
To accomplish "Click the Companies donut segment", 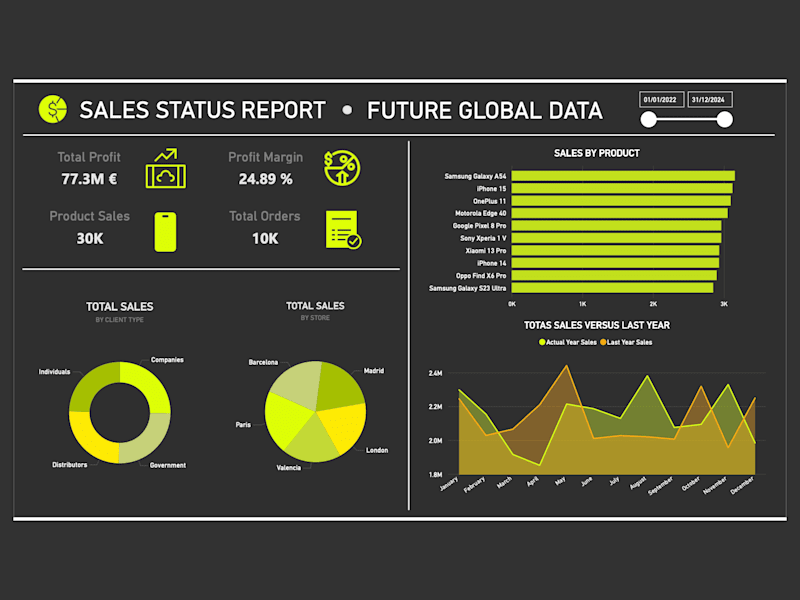I will tap(147, 382).
